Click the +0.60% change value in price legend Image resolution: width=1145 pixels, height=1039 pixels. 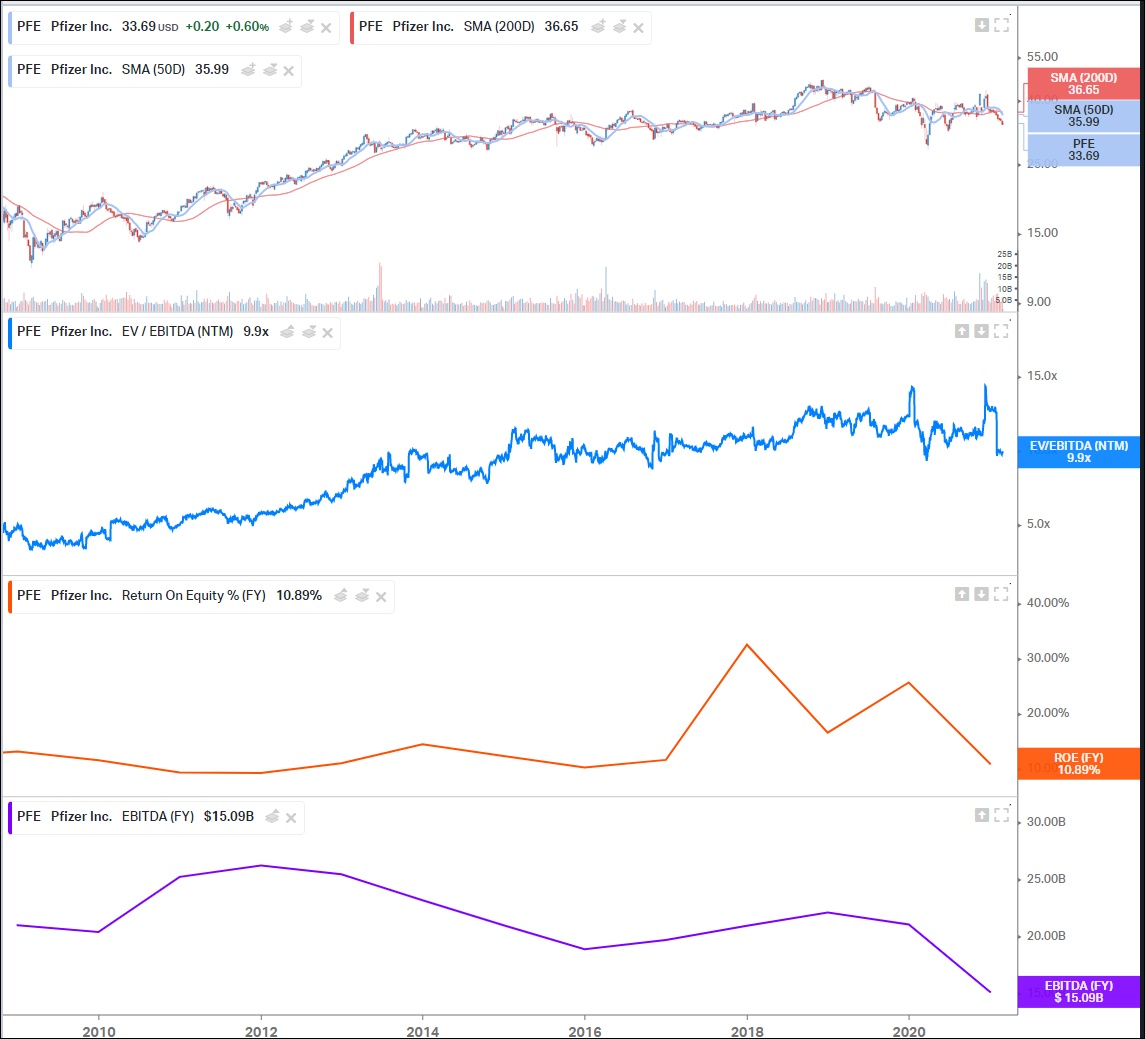247,27
